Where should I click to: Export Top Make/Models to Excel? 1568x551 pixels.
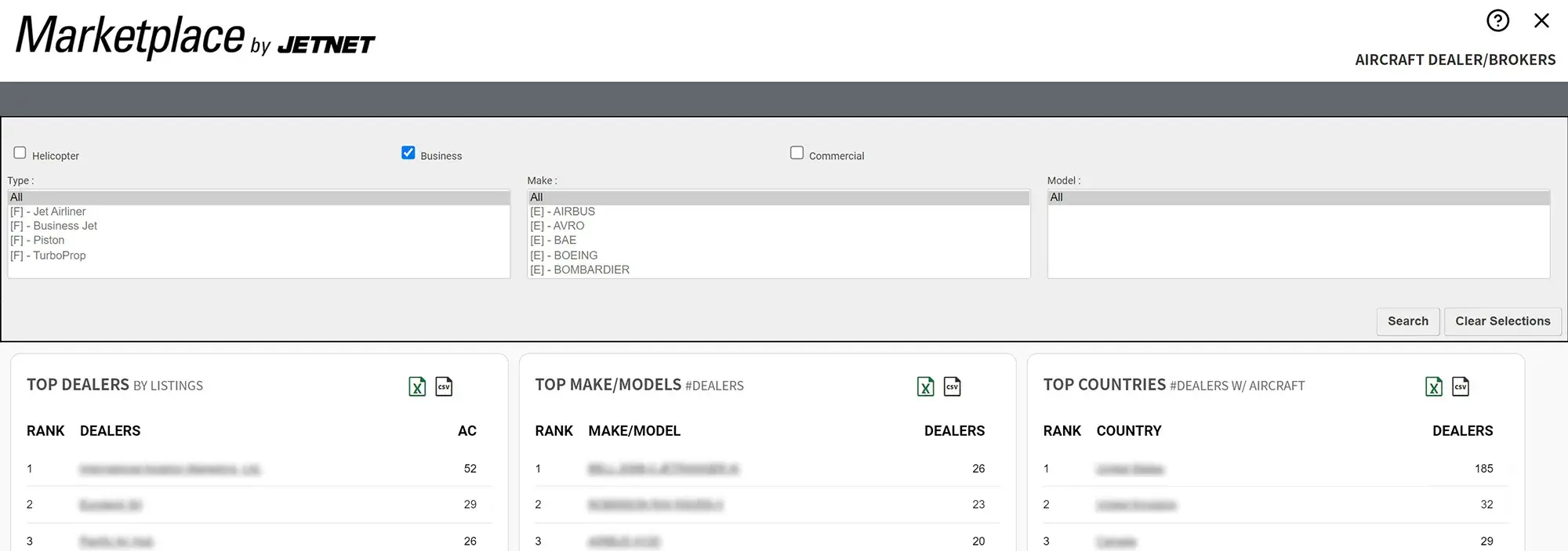pyautogui.click(x=925, y=386)
